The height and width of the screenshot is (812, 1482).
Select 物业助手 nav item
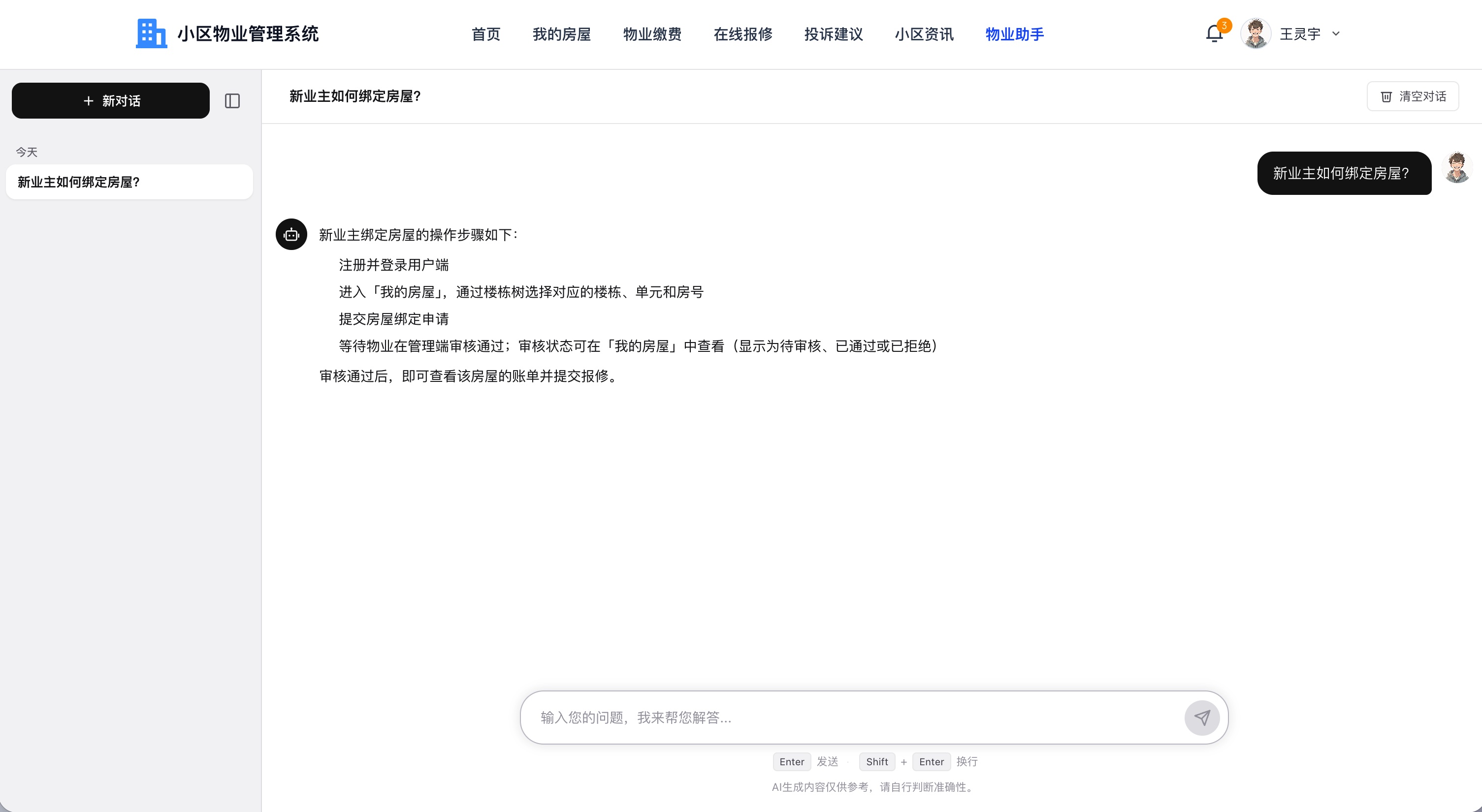click(x=1014, y=34)
